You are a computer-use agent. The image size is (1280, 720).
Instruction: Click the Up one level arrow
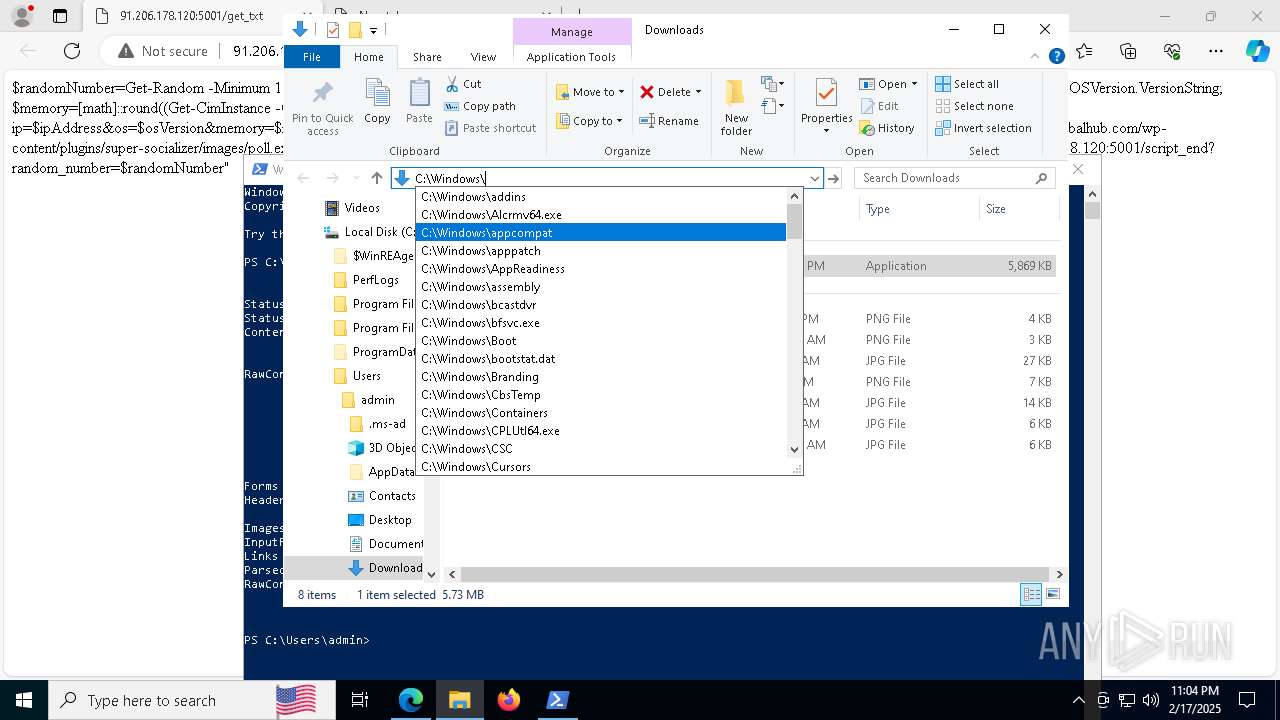(376, 178)
